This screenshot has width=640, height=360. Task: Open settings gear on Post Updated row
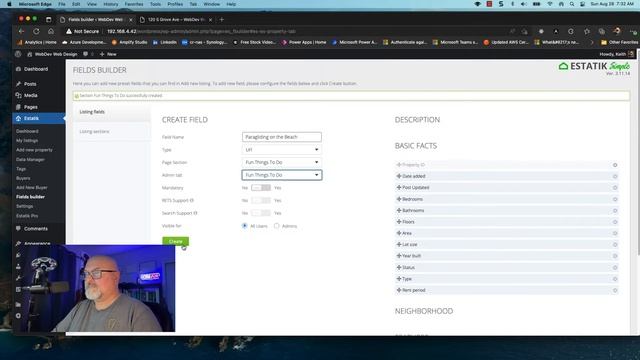[615, 188]
